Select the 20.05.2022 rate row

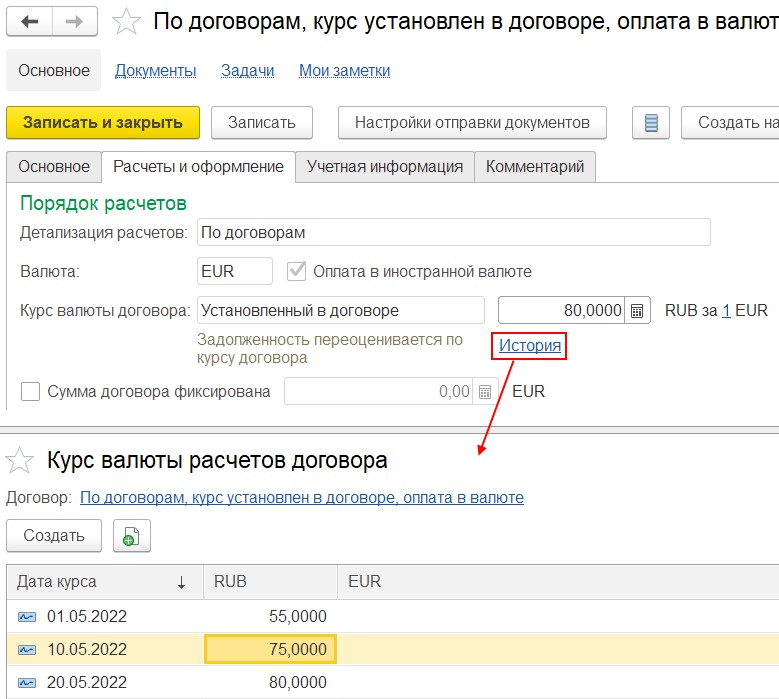[x=87, y=682]
